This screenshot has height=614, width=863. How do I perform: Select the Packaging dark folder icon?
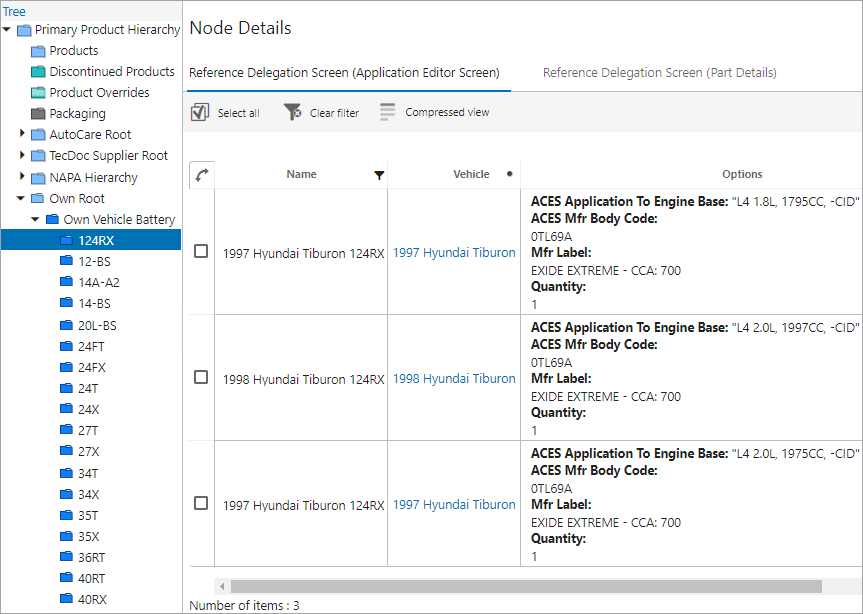(x=38, y=113)
